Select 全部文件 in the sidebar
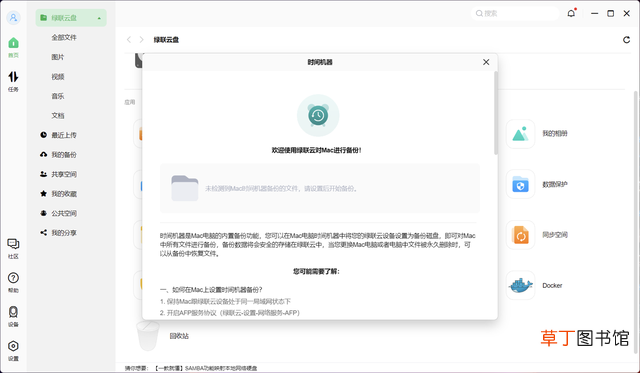The width and height of the screenshot is (640, 373). [64, 38]
